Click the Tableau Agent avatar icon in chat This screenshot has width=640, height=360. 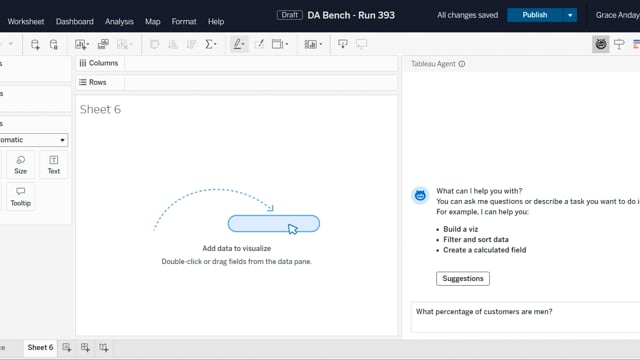[x=420, y=196]
